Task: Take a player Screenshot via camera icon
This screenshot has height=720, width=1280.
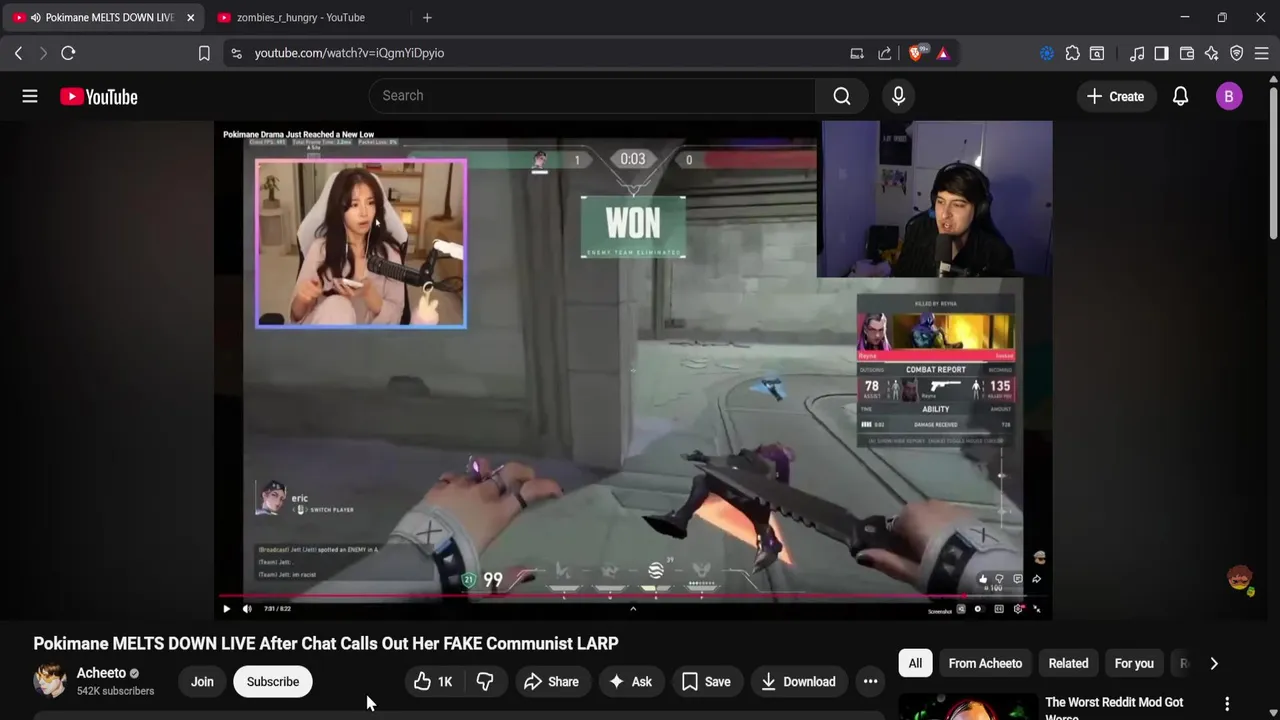Action: pos(961,609)
